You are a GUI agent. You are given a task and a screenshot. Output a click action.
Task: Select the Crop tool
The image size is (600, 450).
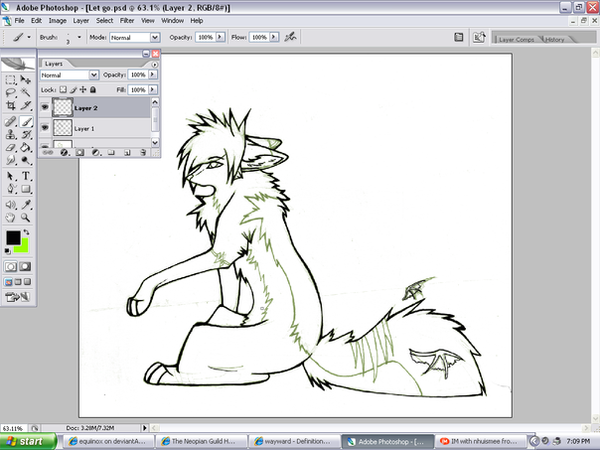11,105
